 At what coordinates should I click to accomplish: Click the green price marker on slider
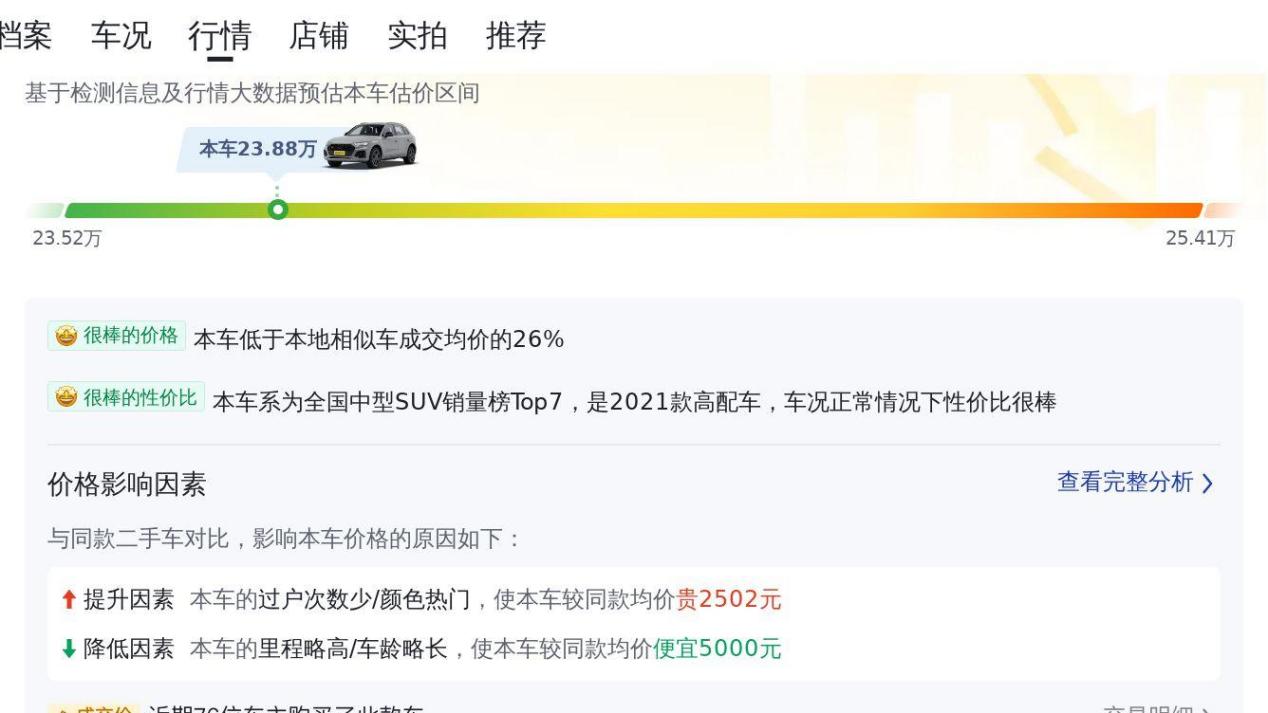[x=278, y=209]
